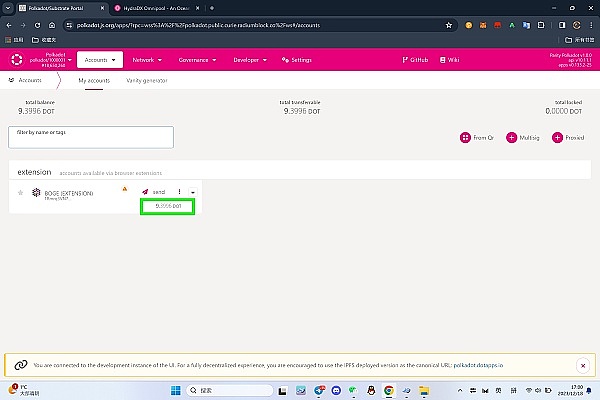The height and width of the screenshot is (400, 600).
Task: Open Settings in the top bar
Action: pyautogui.click(x=297, y=60)
